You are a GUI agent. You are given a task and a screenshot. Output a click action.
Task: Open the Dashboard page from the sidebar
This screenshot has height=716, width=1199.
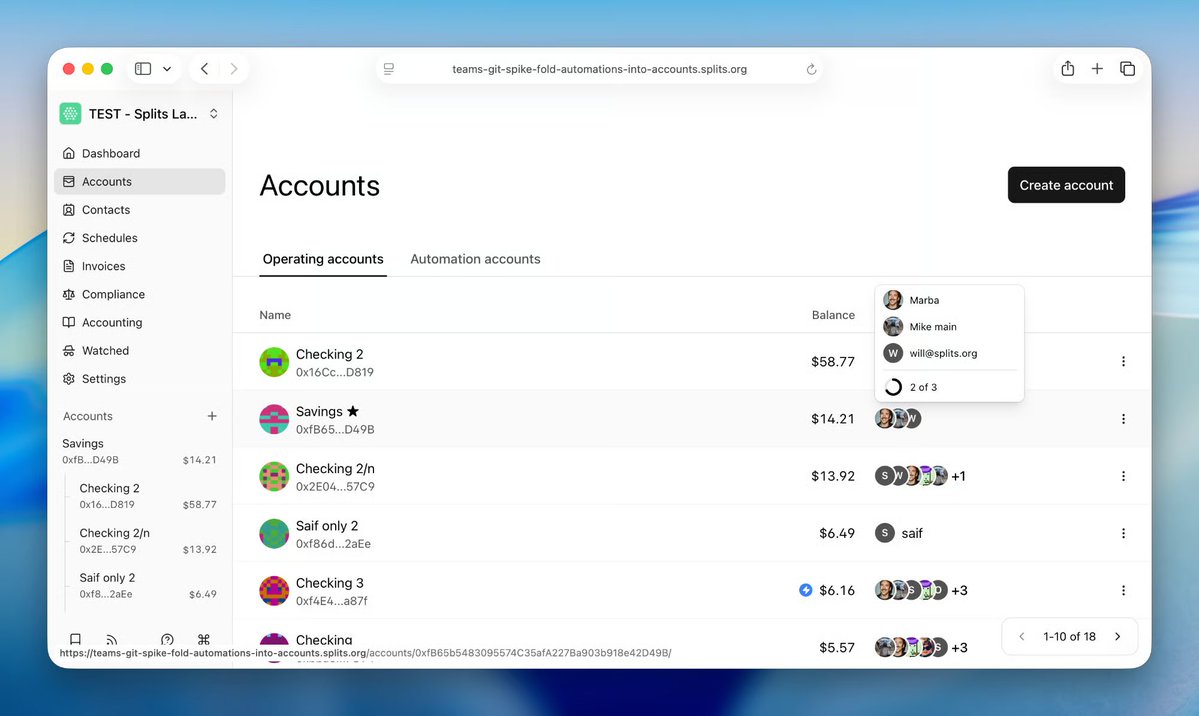[140, 153]
